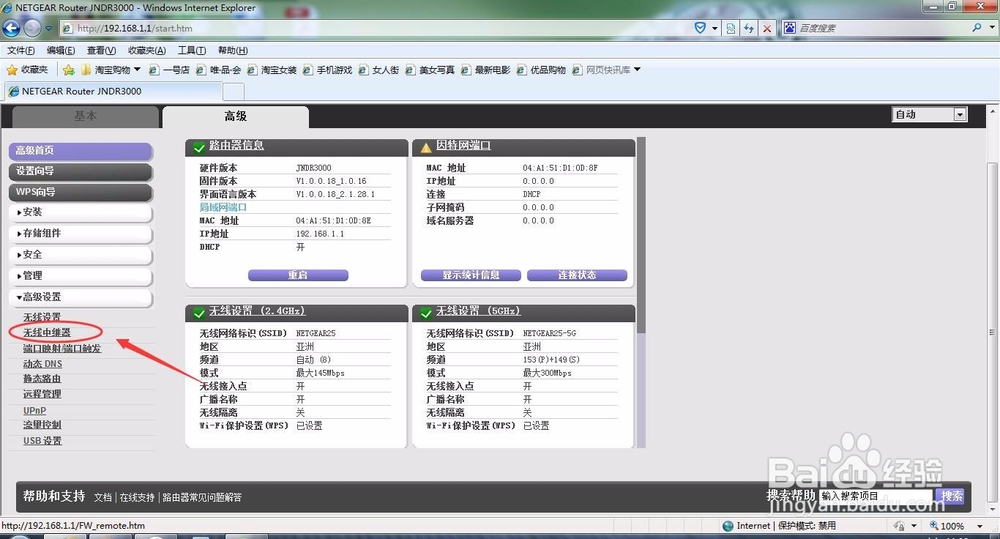Open the 帮助(H) menu
The height and width of the screenshot is (539, 1000).
click(x=233, y=50)
